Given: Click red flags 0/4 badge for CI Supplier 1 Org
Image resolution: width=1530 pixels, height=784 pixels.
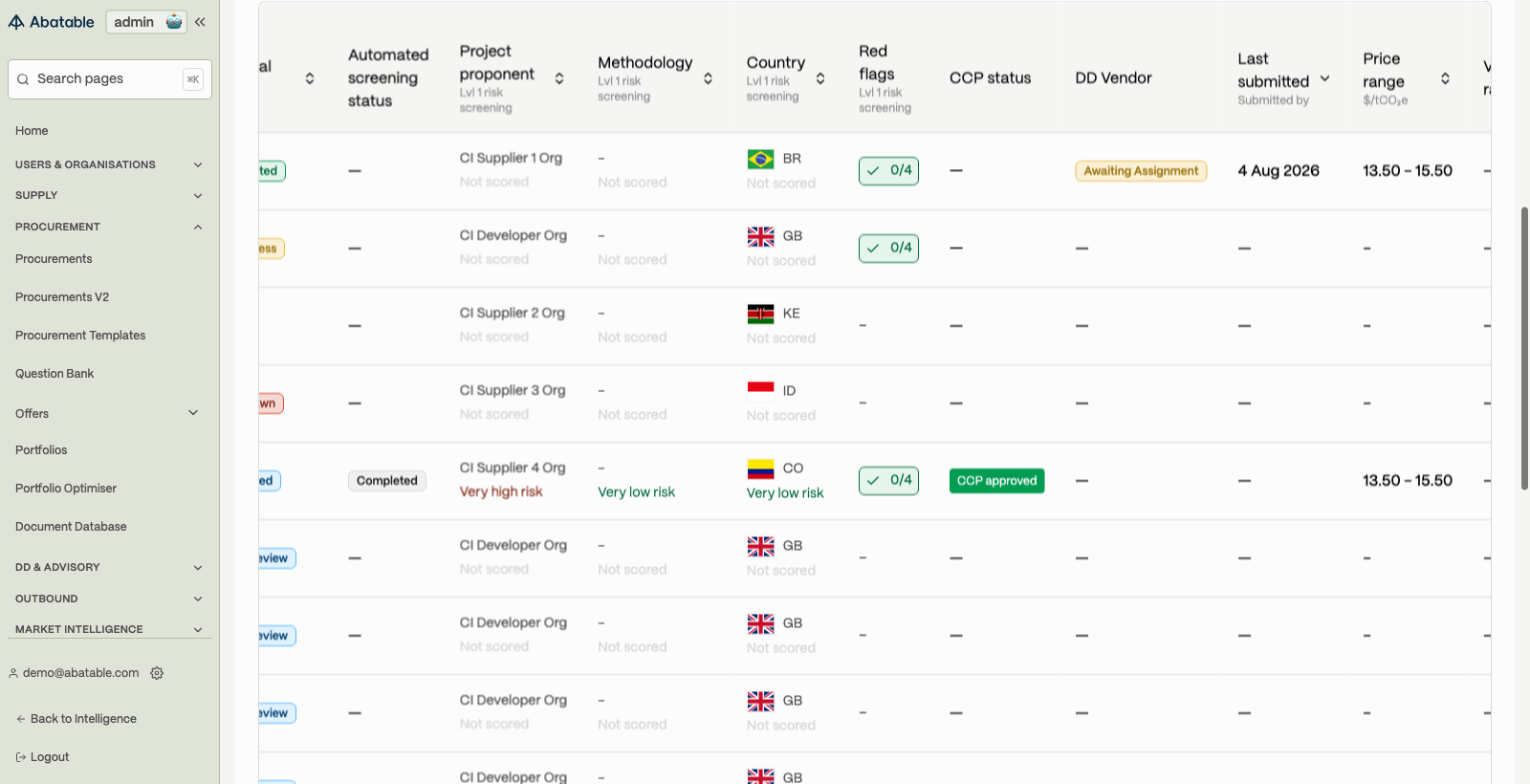Looking at the screenshot, I should (x=888, y=171).
